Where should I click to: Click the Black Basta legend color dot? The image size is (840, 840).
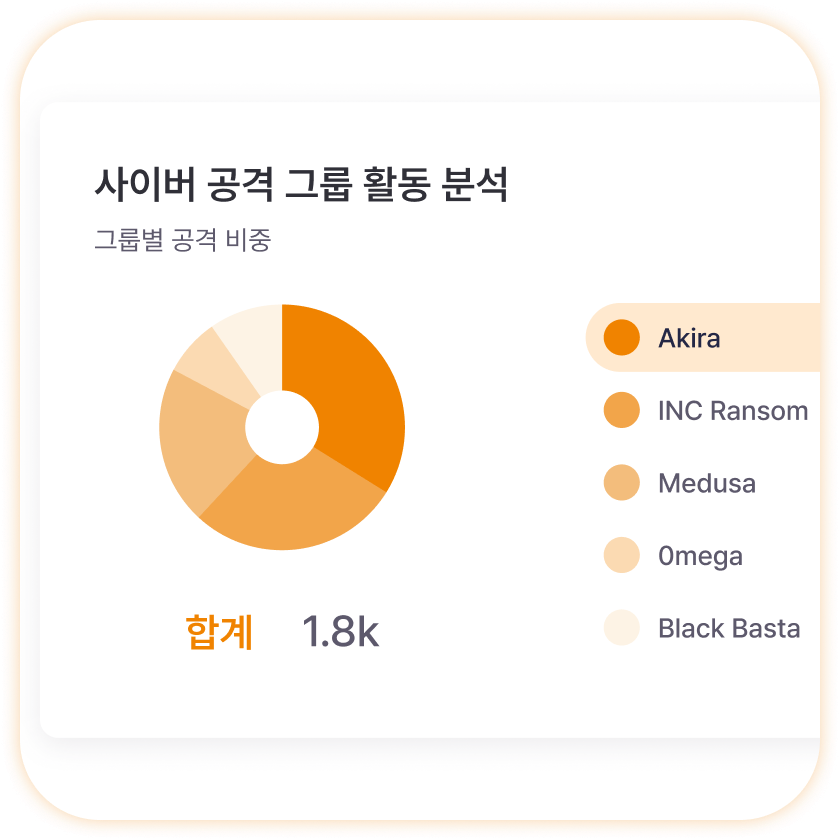tap(622, 629)
